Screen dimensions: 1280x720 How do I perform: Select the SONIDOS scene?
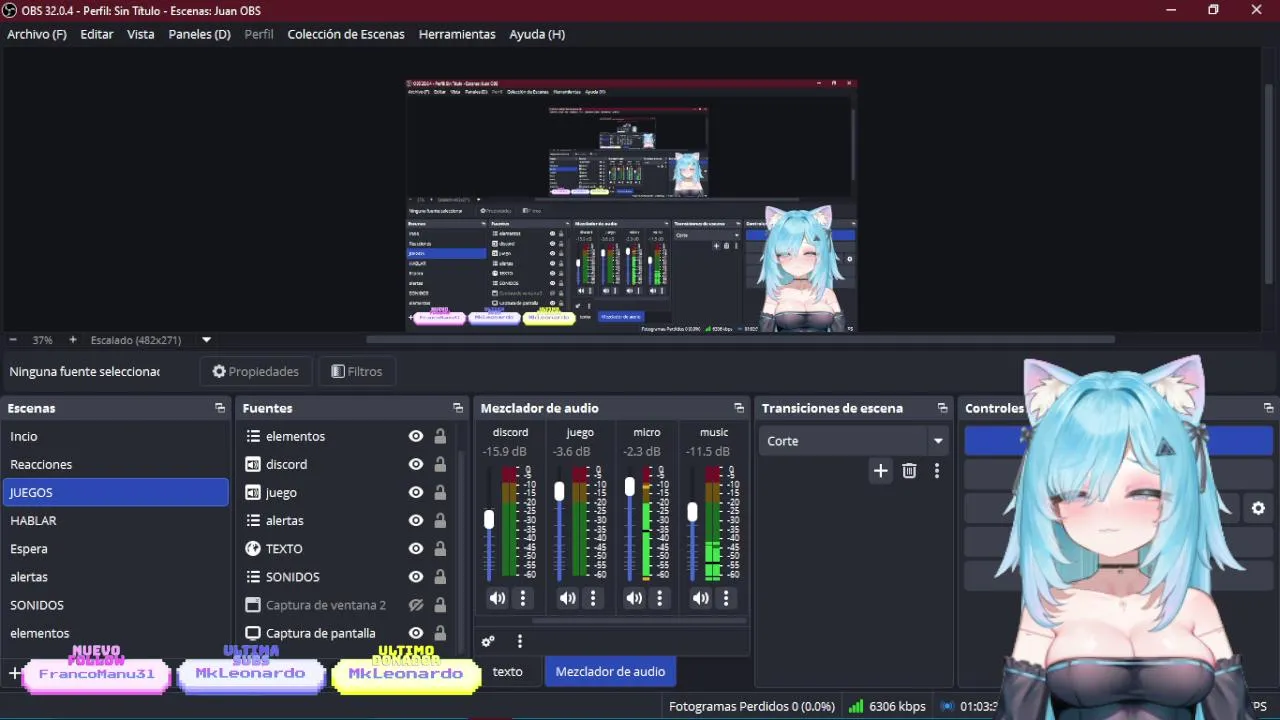coord(116,605)
